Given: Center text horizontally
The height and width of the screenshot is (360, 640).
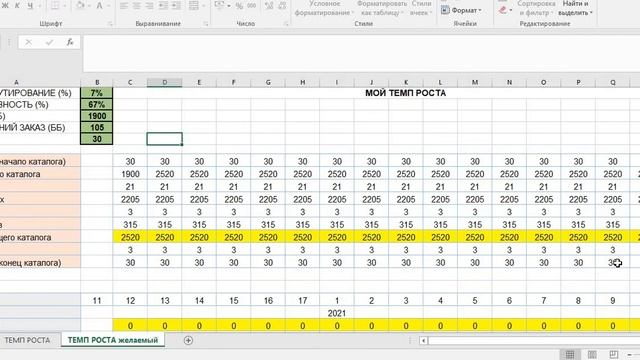Looking at the screenshot, I should coord(137,6).
